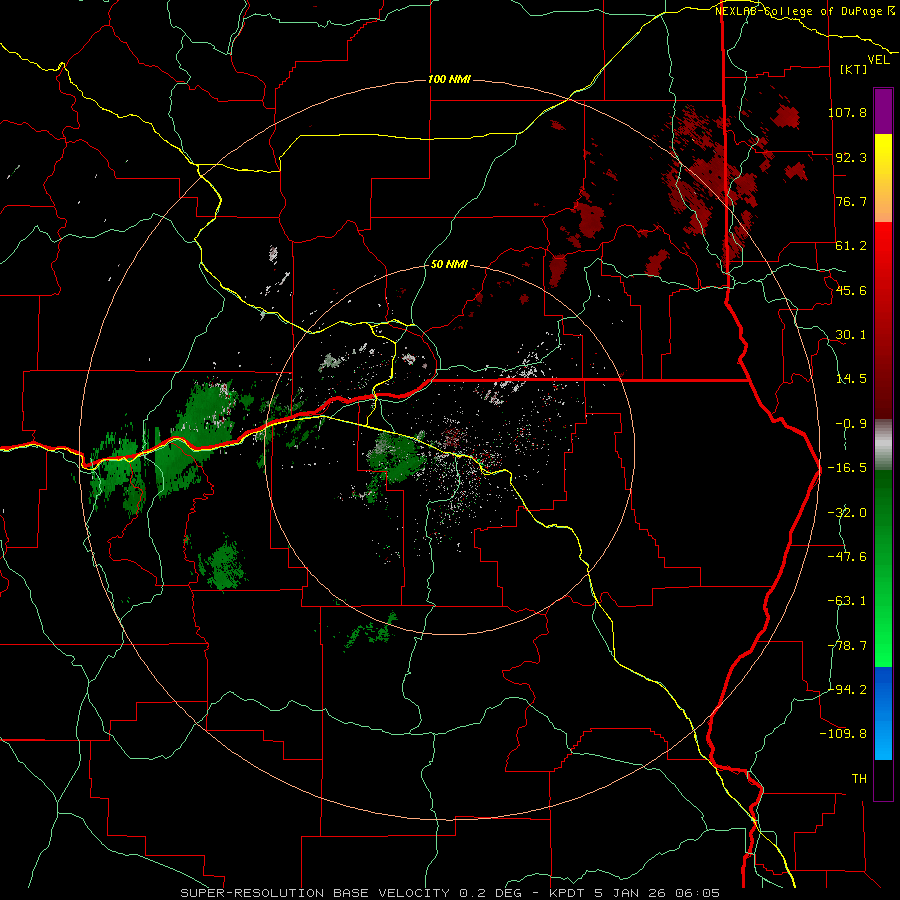Screen dimensions: 900x900
Task: Pick the blue segment of the color bar
Action: tap(883, 713)
